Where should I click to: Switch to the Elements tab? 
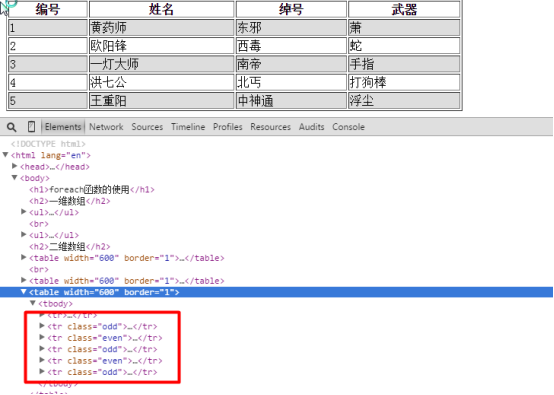(x=63, y=127)
